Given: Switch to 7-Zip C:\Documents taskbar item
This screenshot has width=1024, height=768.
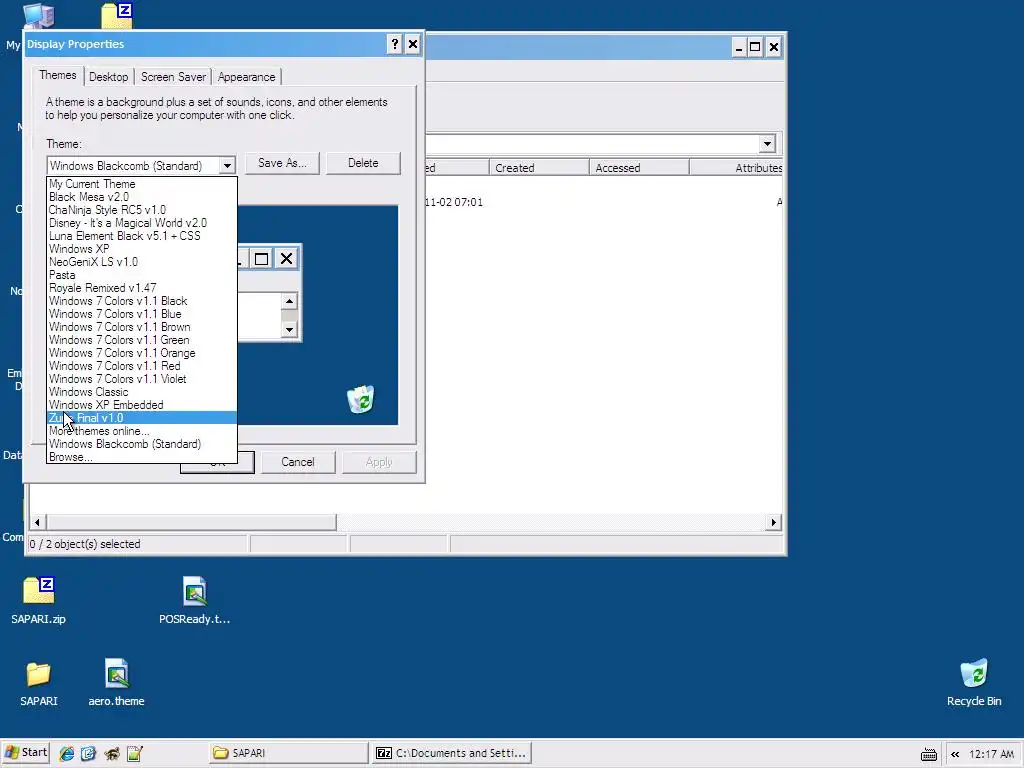Looking at the screenshot, I should click(x=451, y=753).
